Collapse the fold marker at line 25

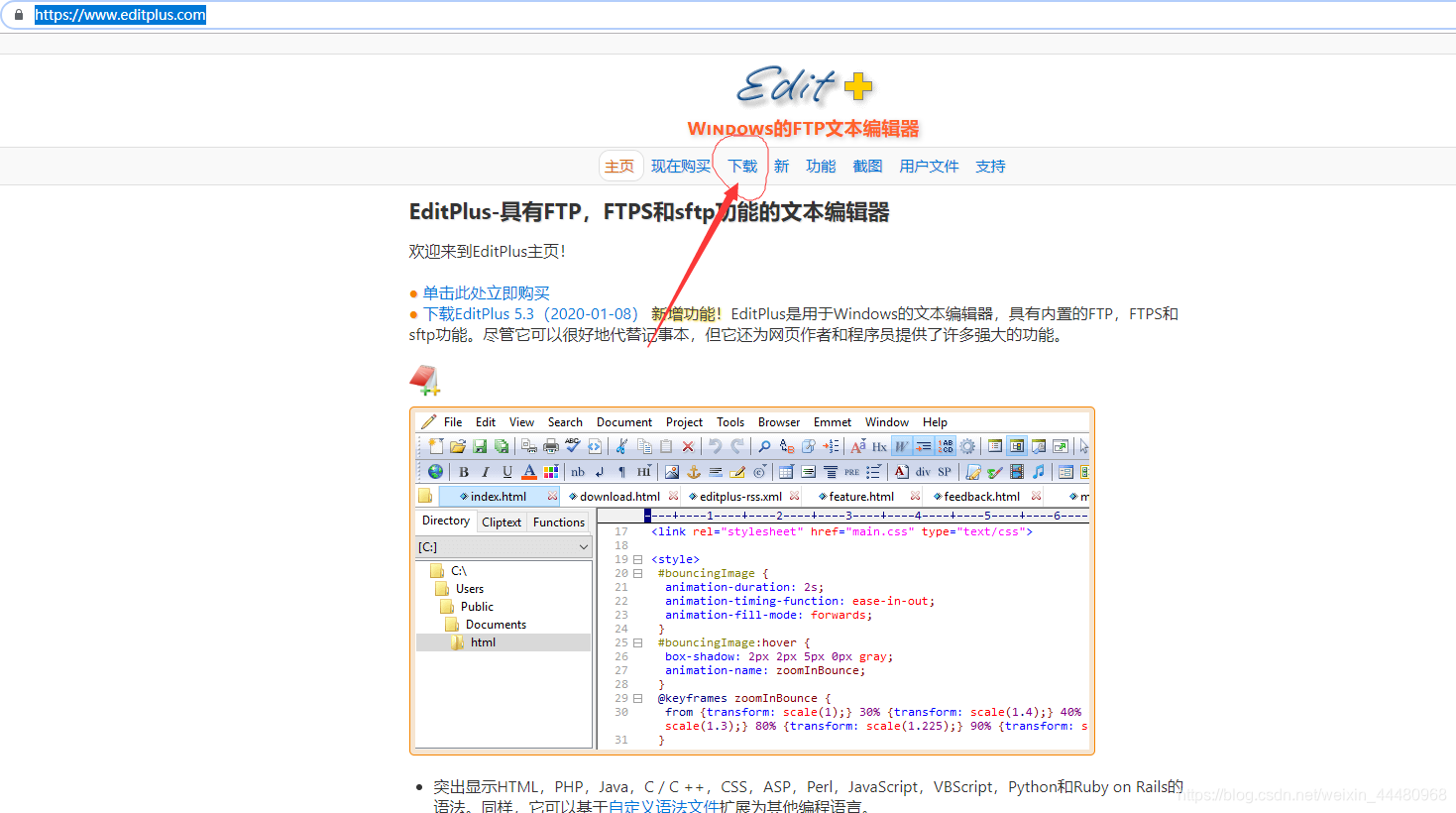pyautogui.click(x=637, y=642)
